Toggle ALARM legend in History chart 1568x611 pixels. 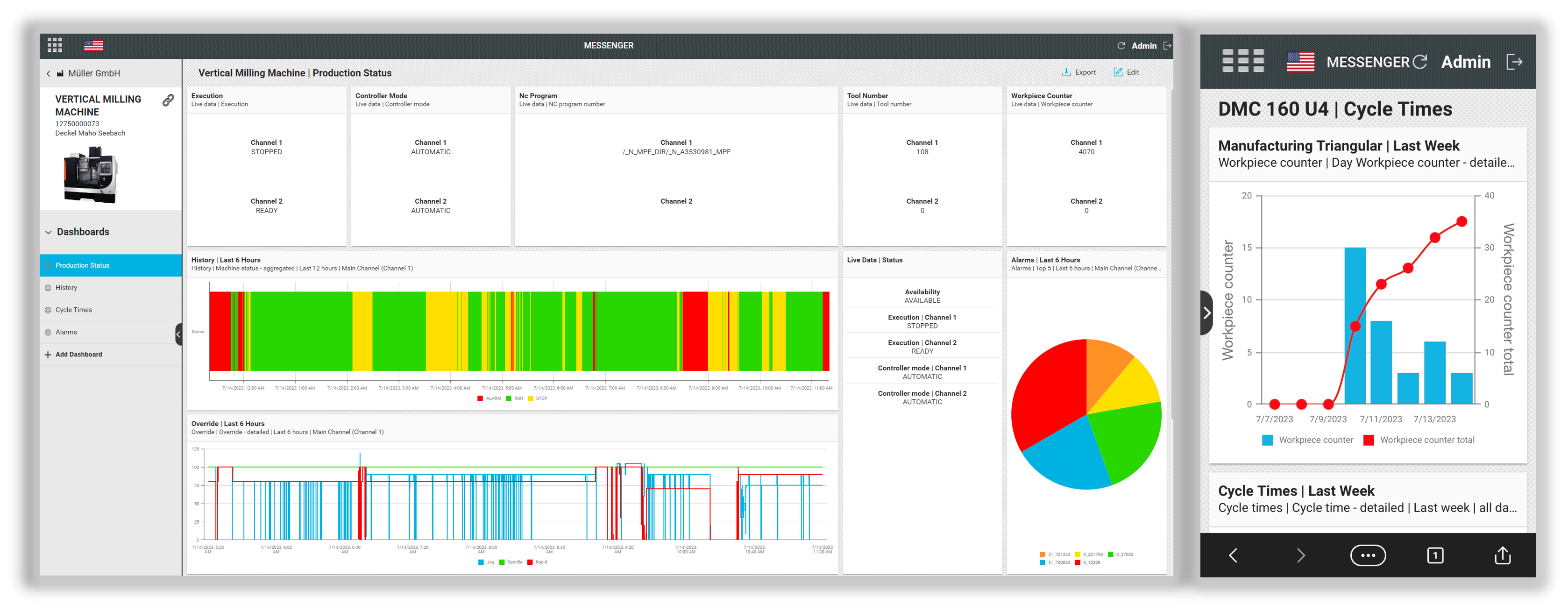[x=489, y=398]
